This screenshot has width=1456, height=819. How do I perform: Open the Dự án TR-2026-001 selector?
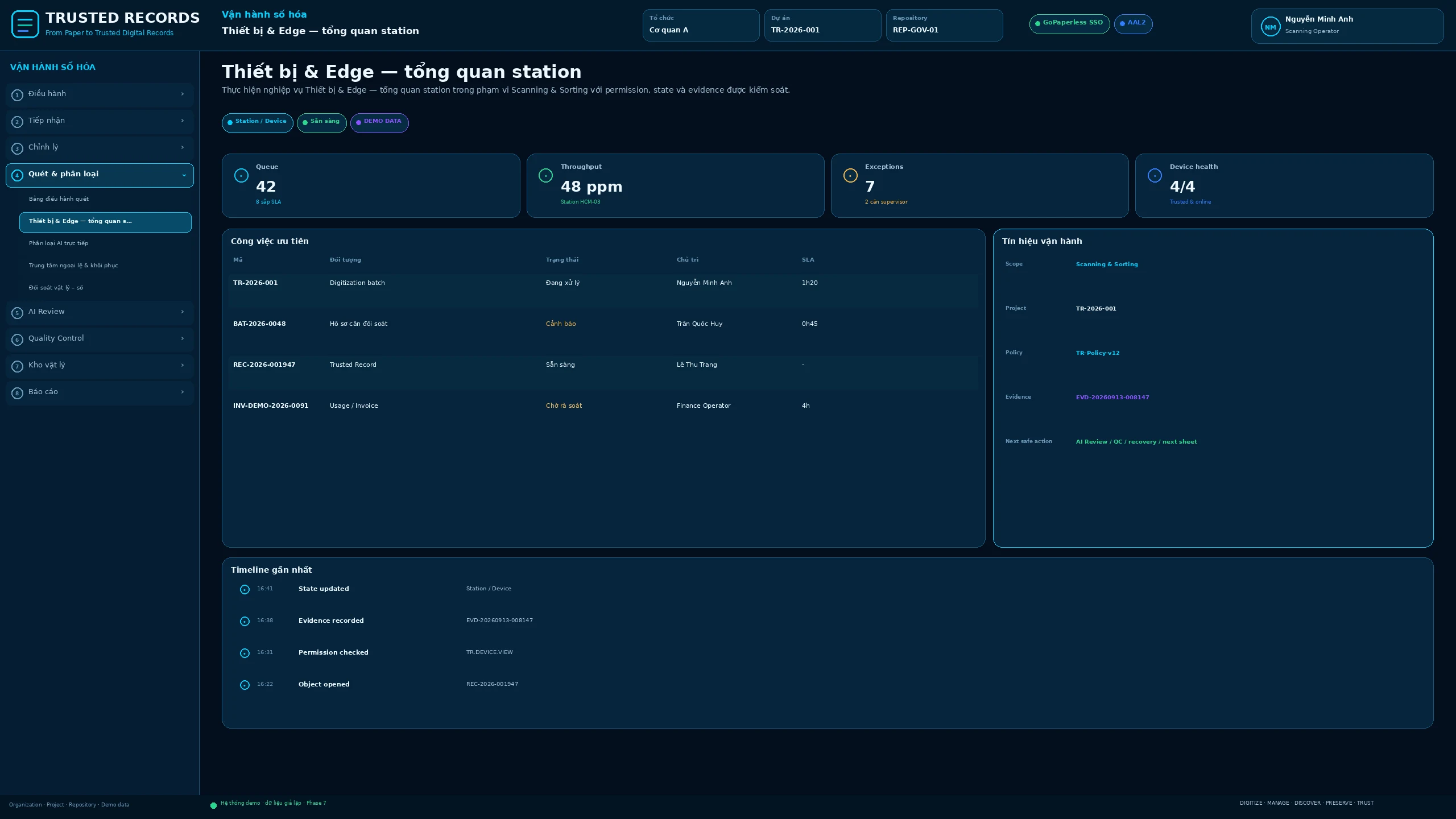[x=822, y=25]
